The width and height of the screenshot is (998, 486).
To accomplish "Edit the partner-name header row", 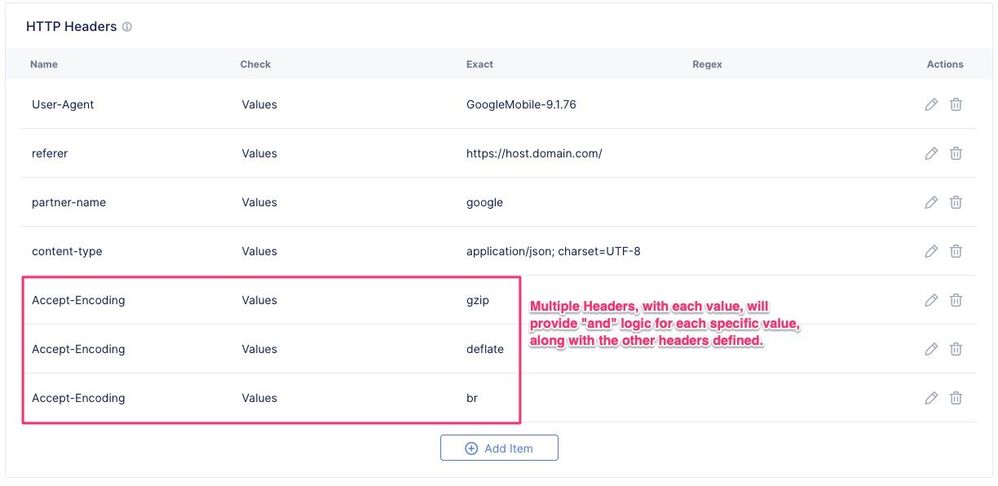I will pyautogui.click(x=931, y=202).
